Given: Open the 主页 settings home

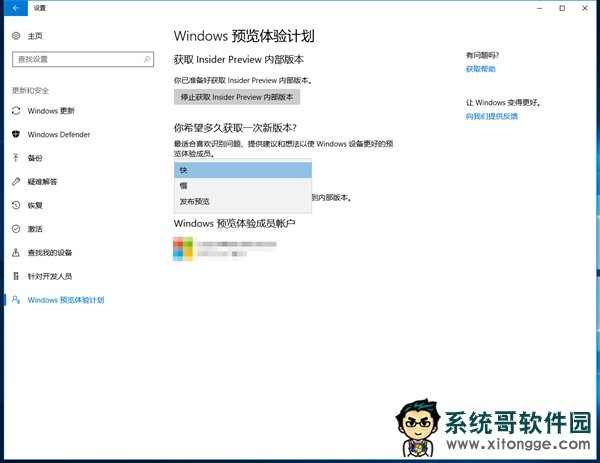Looking at the screenshot, I should point(35,36).
